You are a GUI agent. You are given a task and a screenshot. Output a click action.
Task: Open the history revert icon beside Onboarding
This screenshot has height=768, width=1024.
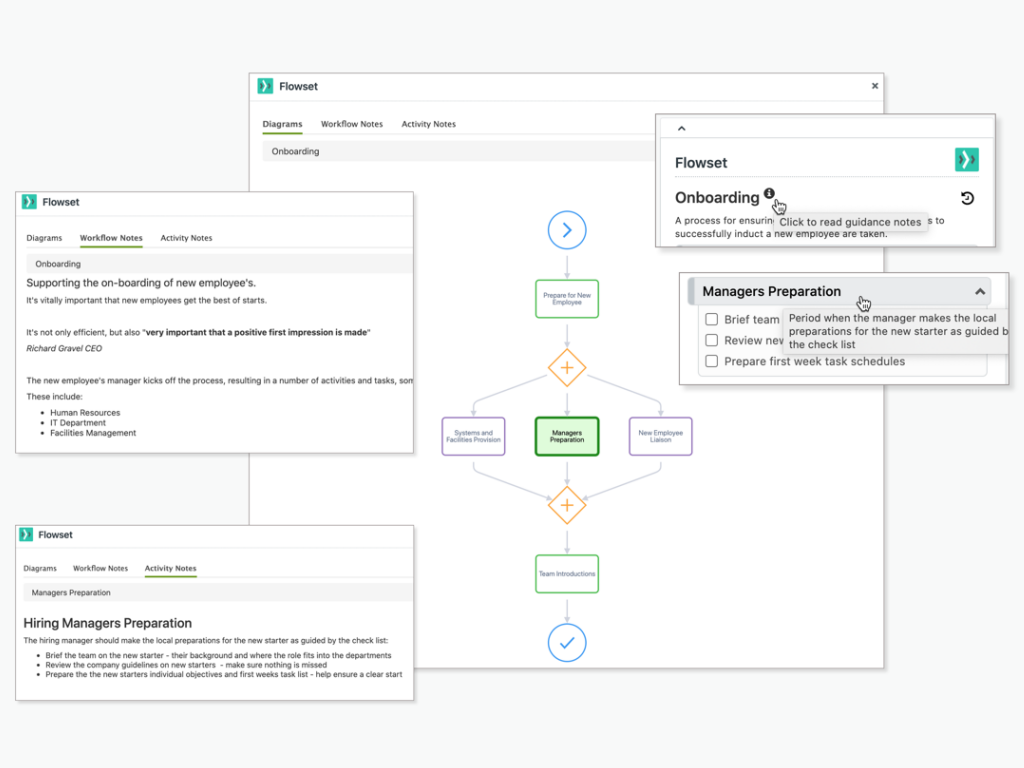pyautogui.click(x=967, y=197)
